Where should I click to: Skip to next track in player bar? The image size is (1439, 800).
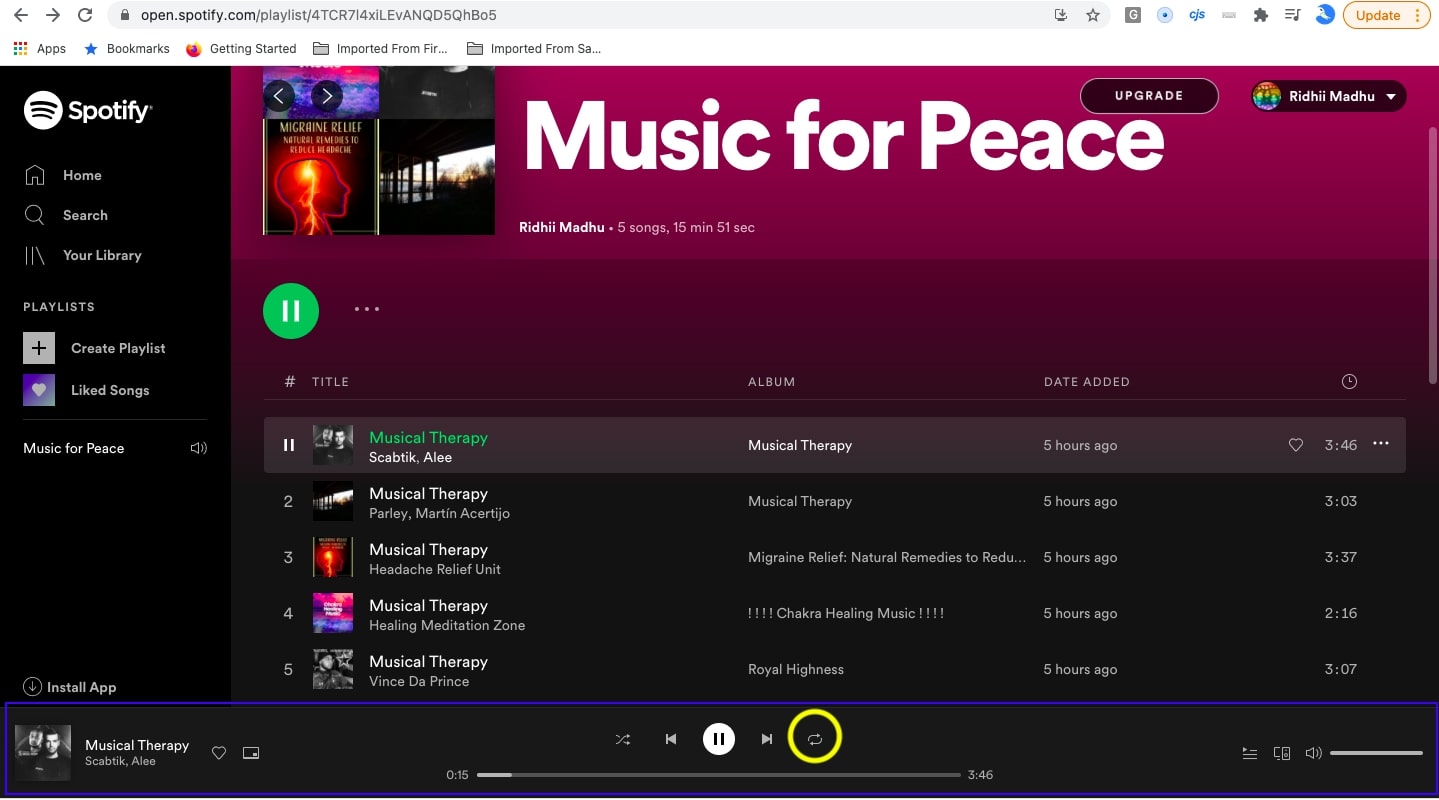pyautogui.click(x=766, y=739)
